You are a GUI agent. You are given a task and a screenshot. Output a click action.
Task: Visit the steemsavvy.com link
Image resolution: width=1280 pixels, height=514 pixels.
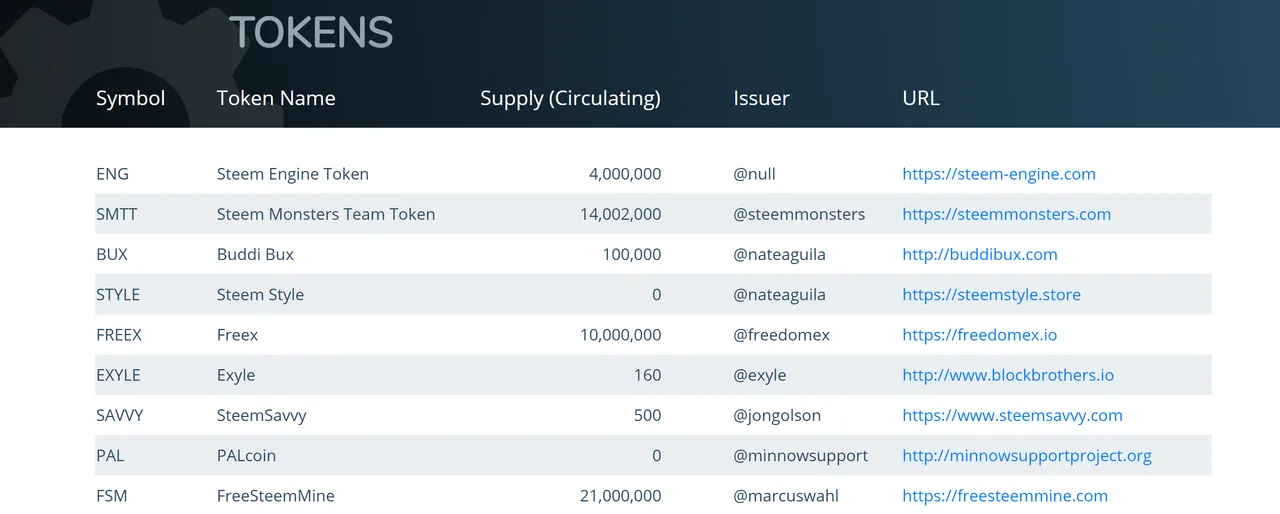pos(1012,415)
